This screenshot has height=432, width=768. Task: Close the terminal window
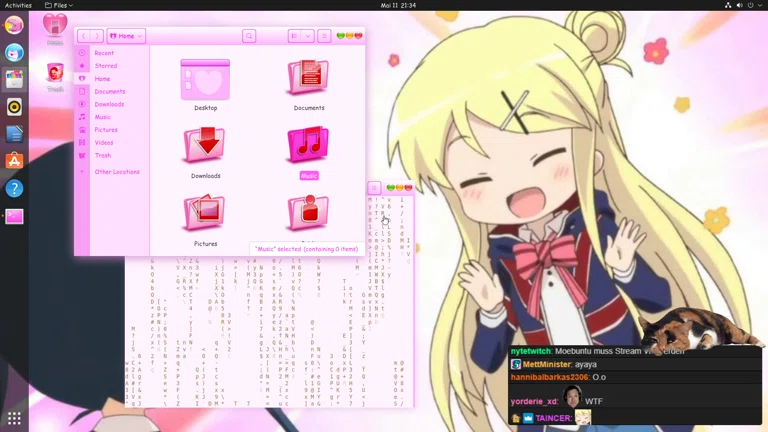click(408, 188)
